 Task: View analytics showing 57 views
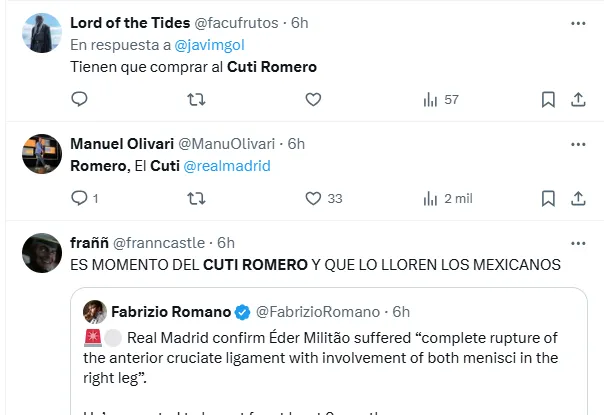click(440, 99)
